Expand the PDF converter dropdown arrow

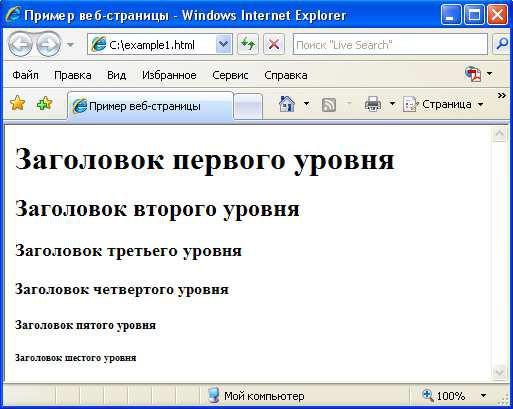489,73
